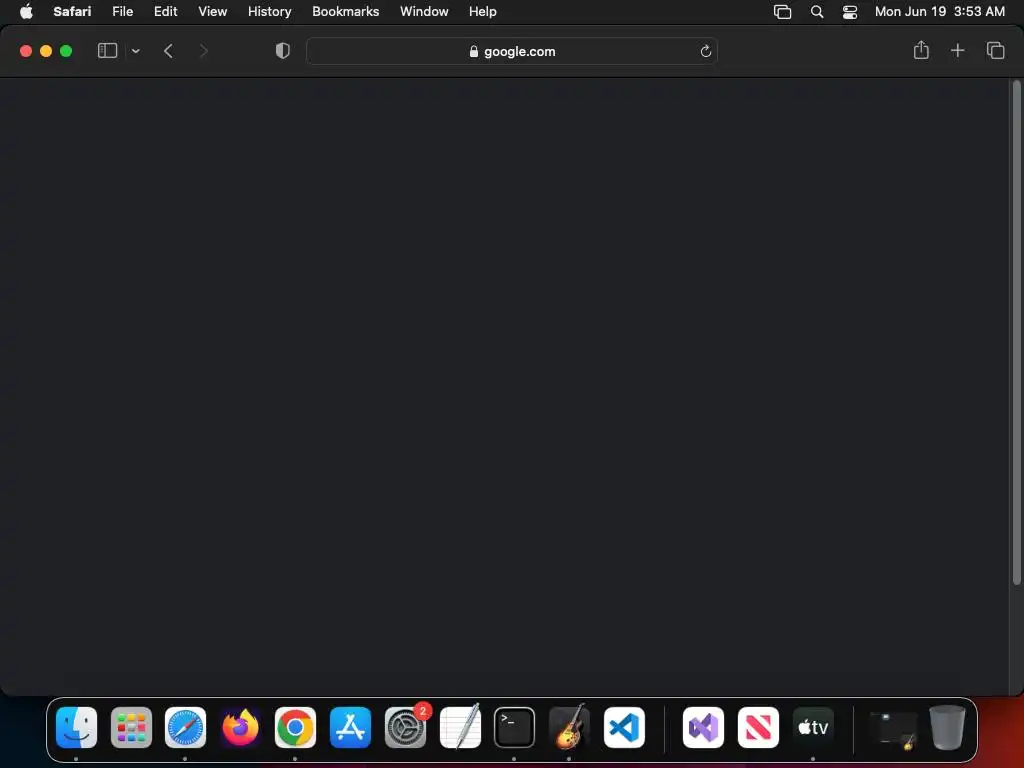The image size is (1024, 768).
Task: Click the page vertical scrollbar
Action: 1016,333
